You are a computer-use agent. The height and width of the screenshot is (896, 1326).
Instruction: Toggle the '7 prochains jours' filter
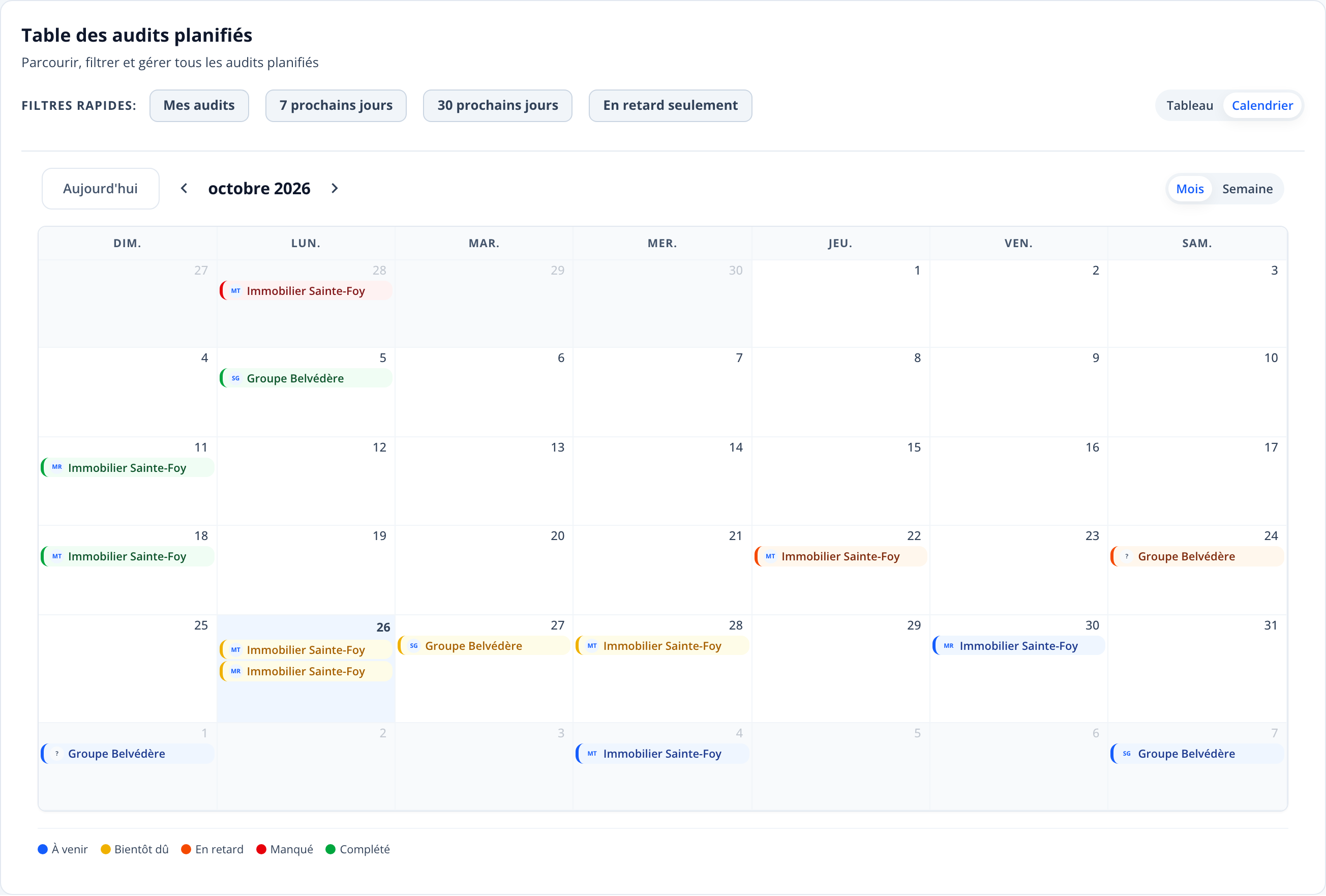(x=336, y=106)
